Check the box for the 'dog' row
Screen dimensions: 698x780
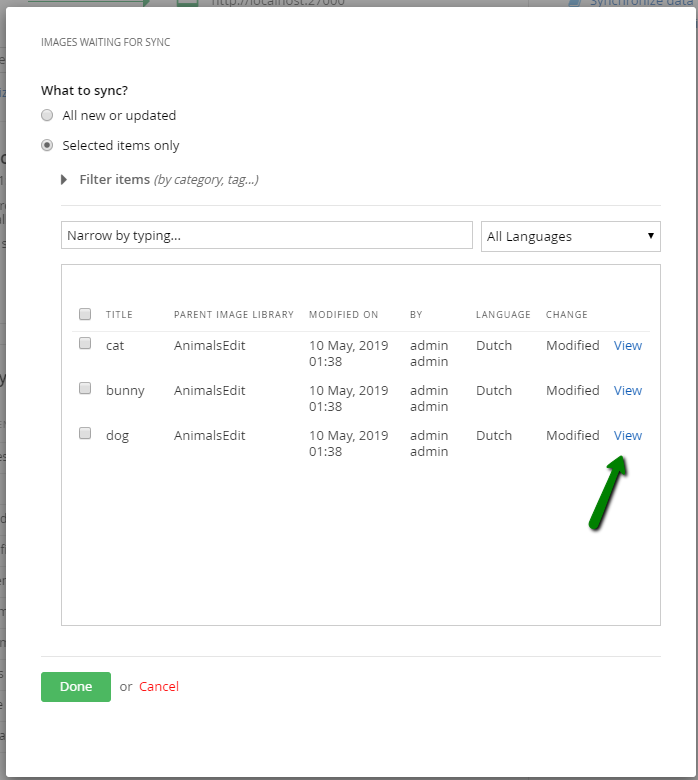pos(85,433)
